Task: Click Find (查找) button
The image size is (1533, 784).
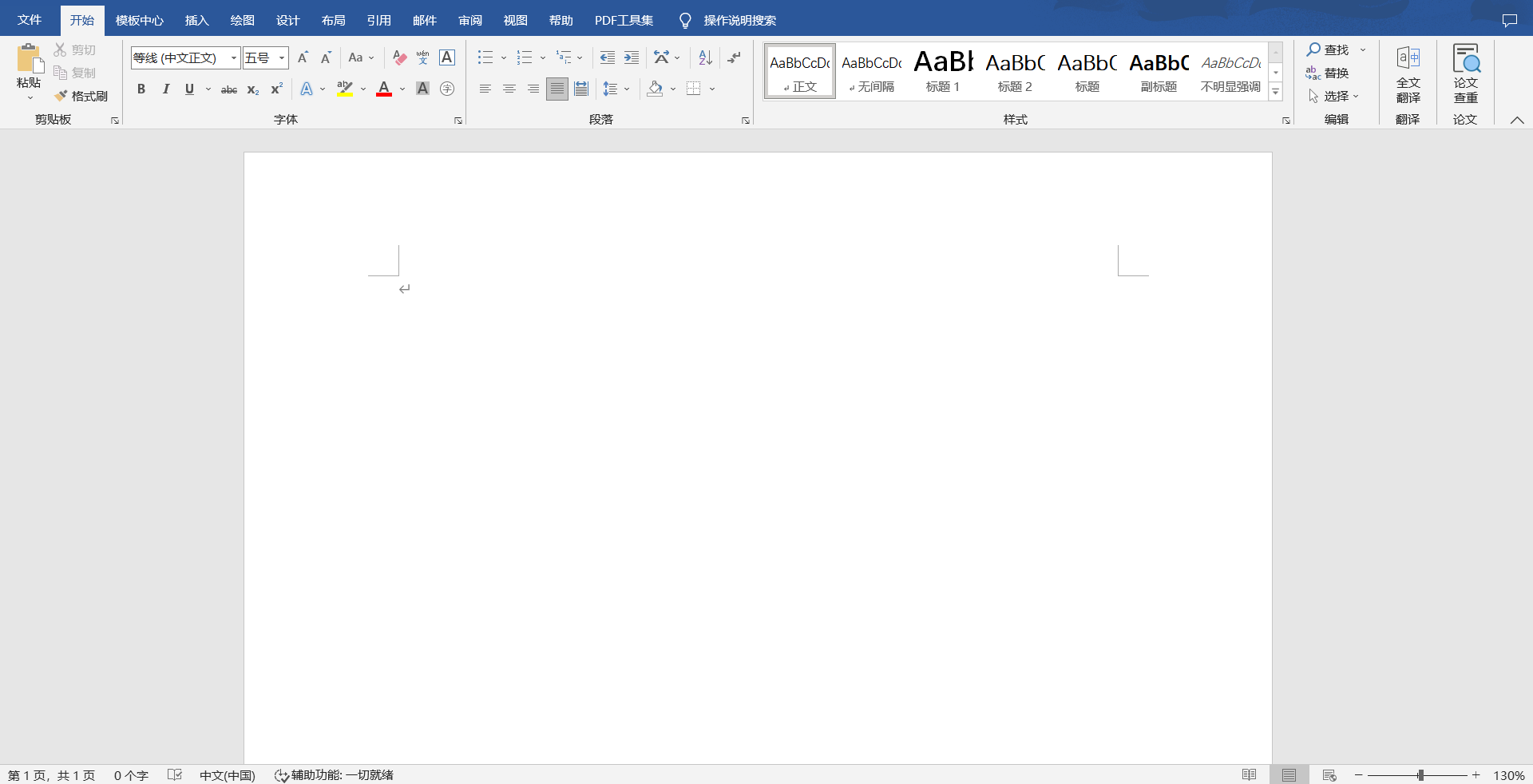Action: click(x=1328, y=49)
